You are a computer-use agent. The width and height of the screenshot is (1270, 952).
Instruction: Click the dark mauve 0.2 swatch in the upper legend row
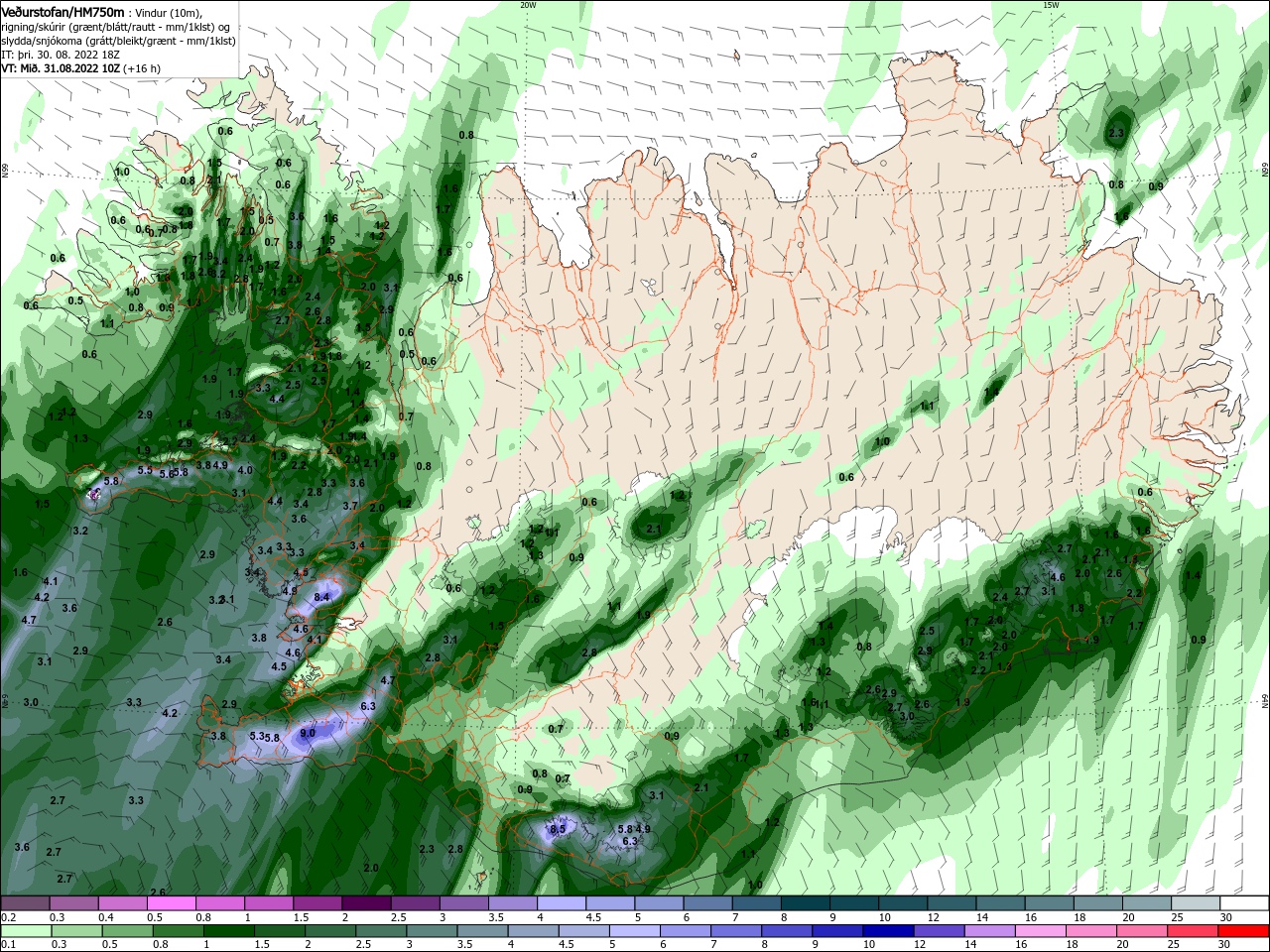26,902
